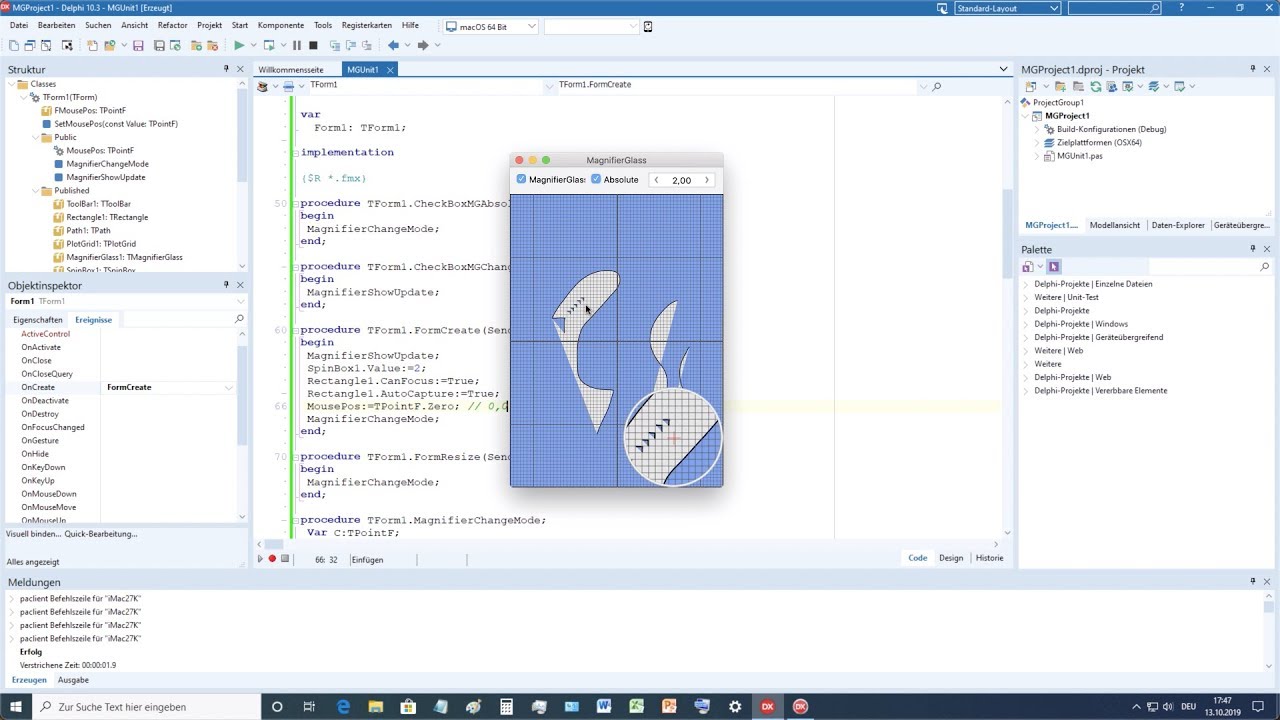Open the OnCreate event value dropdown

229,387
